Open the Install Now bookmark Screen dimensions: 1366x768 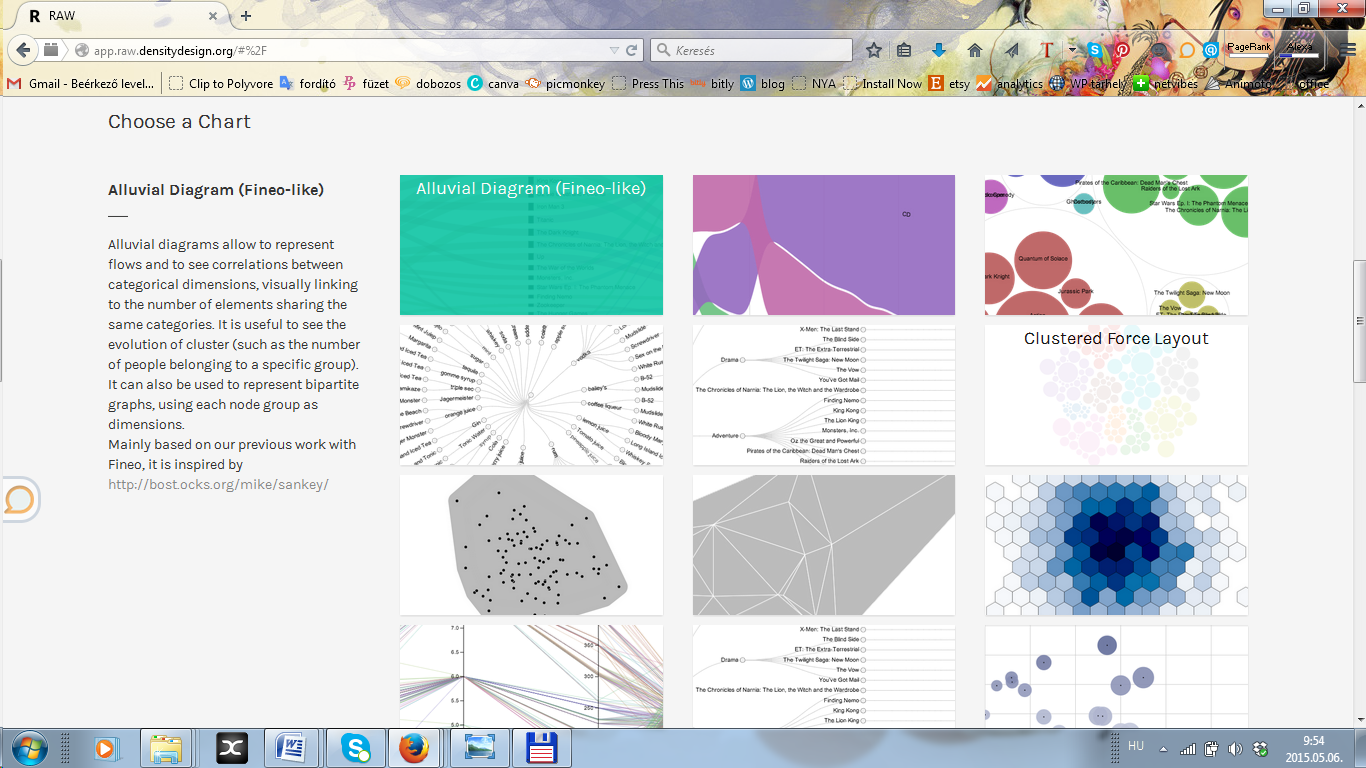[x=882, y=84]
